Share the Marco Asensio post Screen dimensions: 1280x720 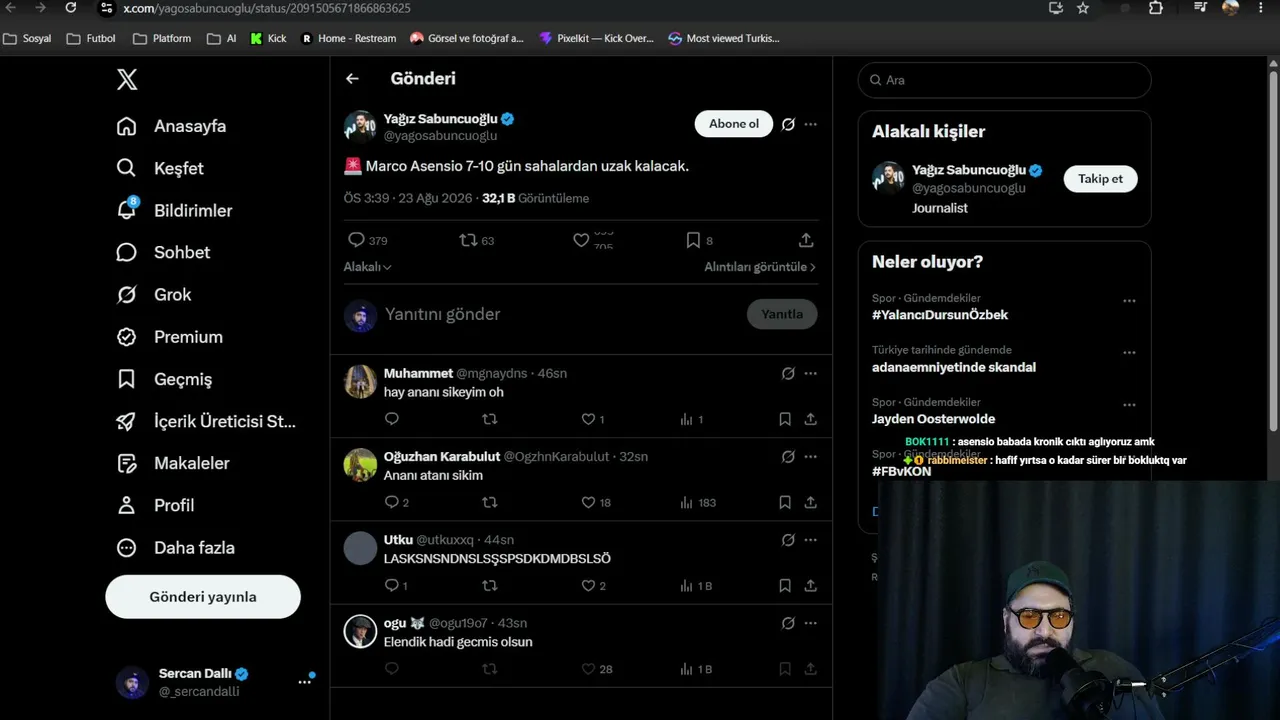pyautogui.click(x=806, y=240)
